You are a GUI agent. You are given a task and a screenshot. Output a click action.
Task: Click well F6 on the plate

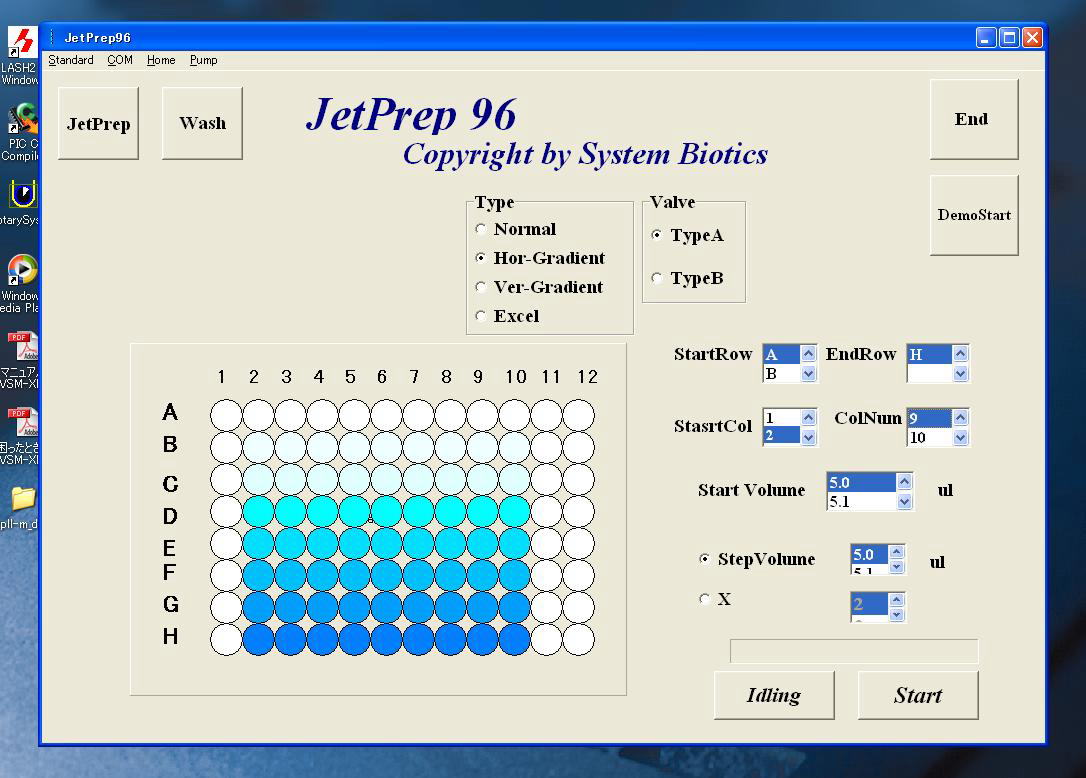pos(386,576)
